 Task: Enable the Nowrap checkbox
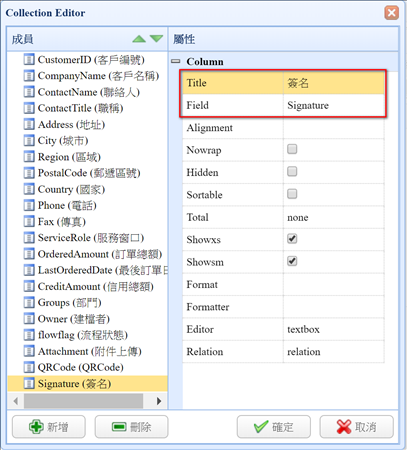pyautogui.click(x=292, y=149)
